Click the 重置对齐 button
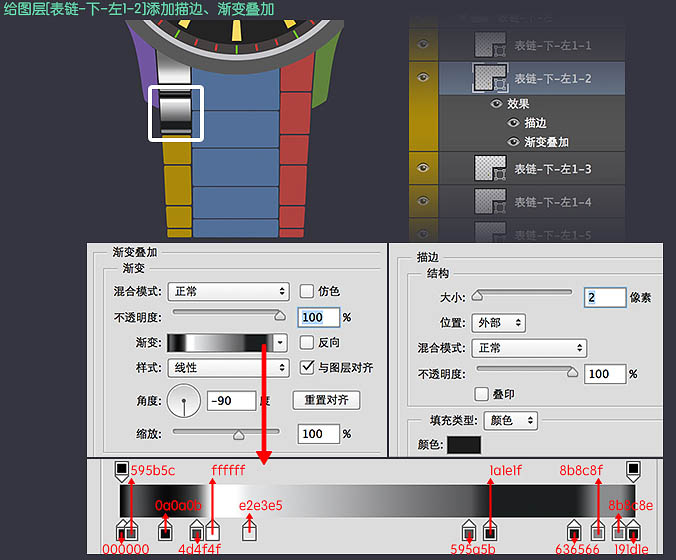The width and height of the screenshot is (676, 560). click(x=326, y=400)
